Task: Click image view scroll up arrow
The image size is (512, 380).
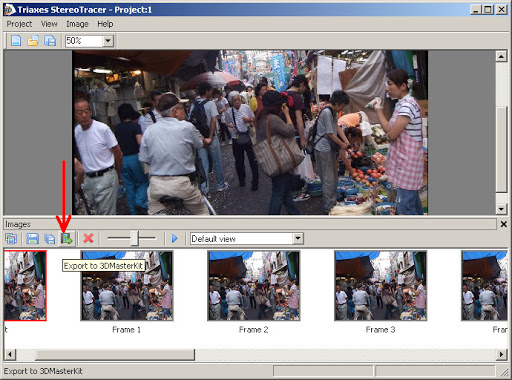Action: pyautogui.click(x=501, y=56)
